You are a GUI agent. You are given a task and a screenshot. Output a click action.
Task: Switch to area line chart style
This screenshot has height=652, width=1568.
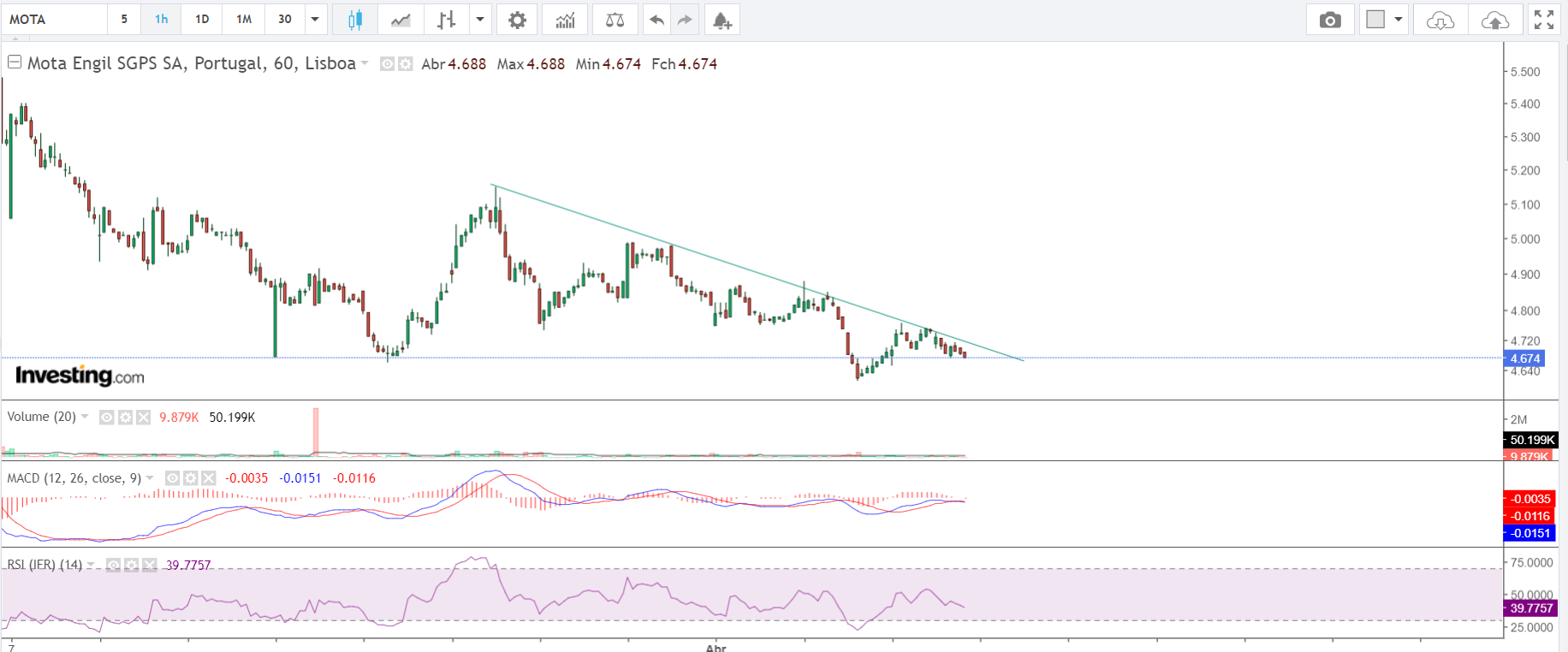click(401, 20)
